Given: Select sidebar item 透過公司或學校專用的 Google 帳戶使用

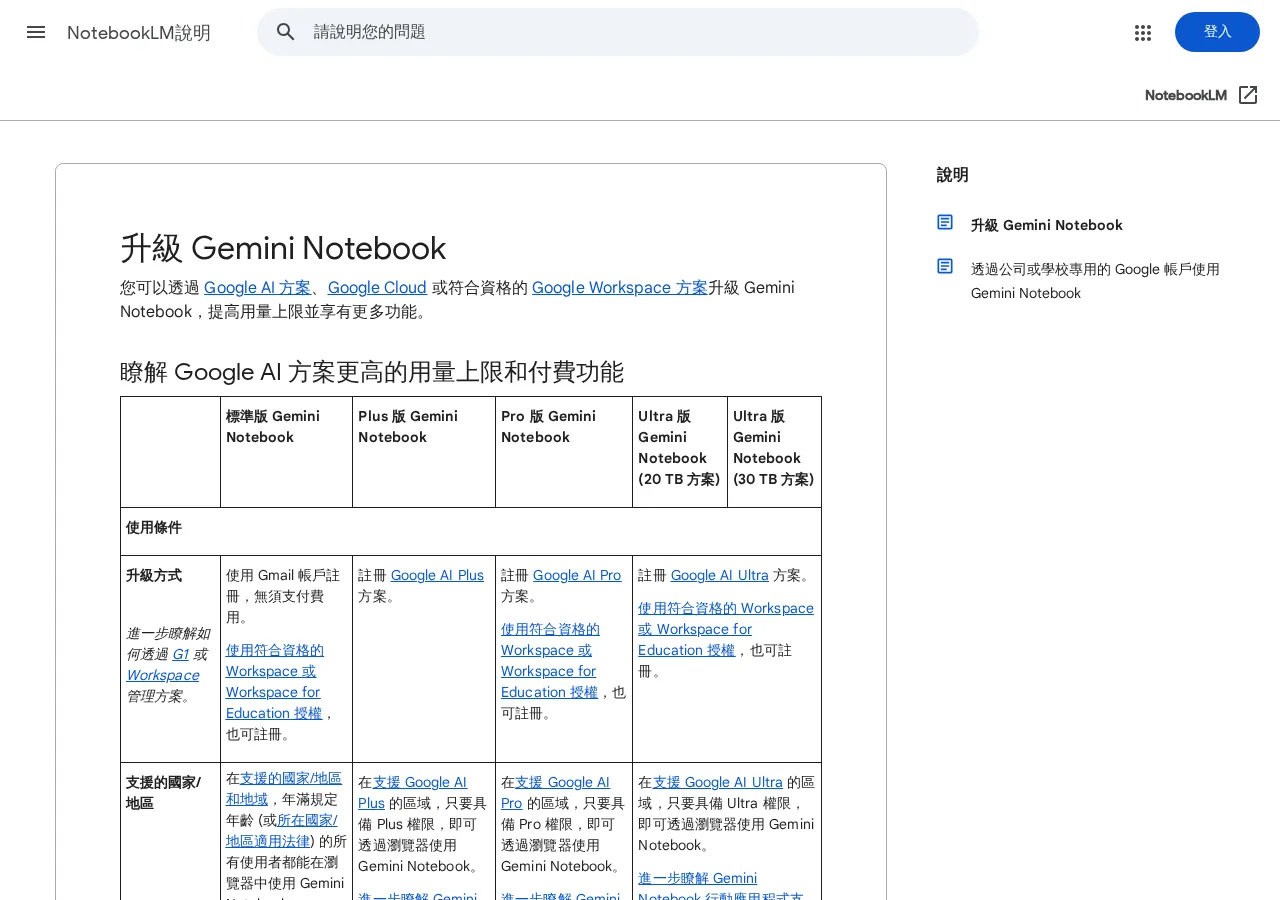Looking at the screenshot, I should click(1095, 281).
